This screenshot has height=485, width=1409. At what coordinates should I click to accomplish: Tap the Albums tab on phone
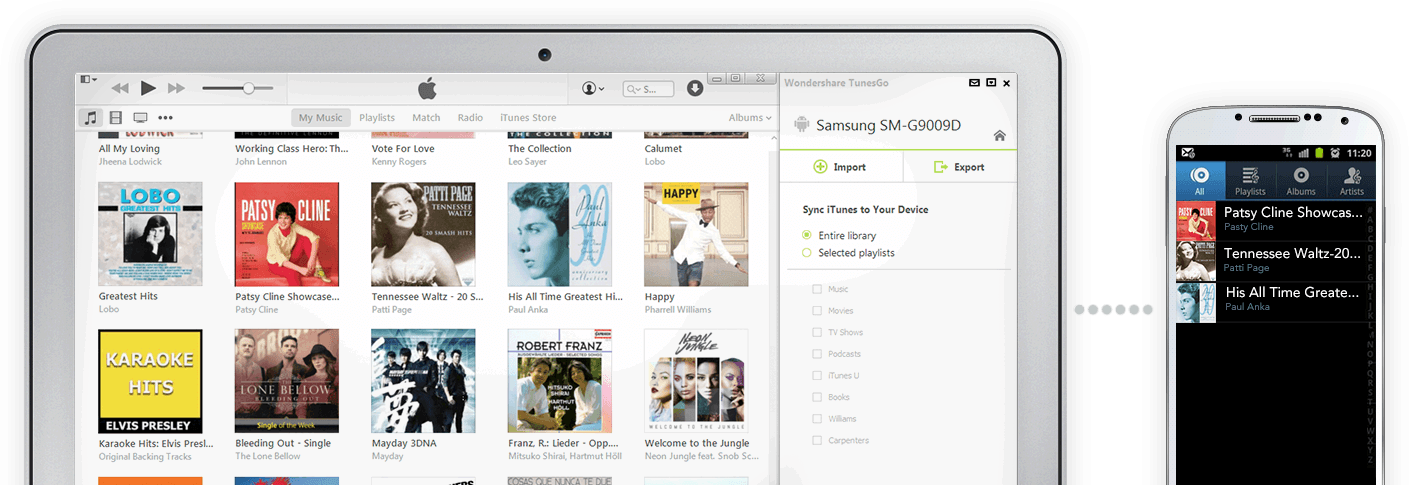coord(1301,180)
